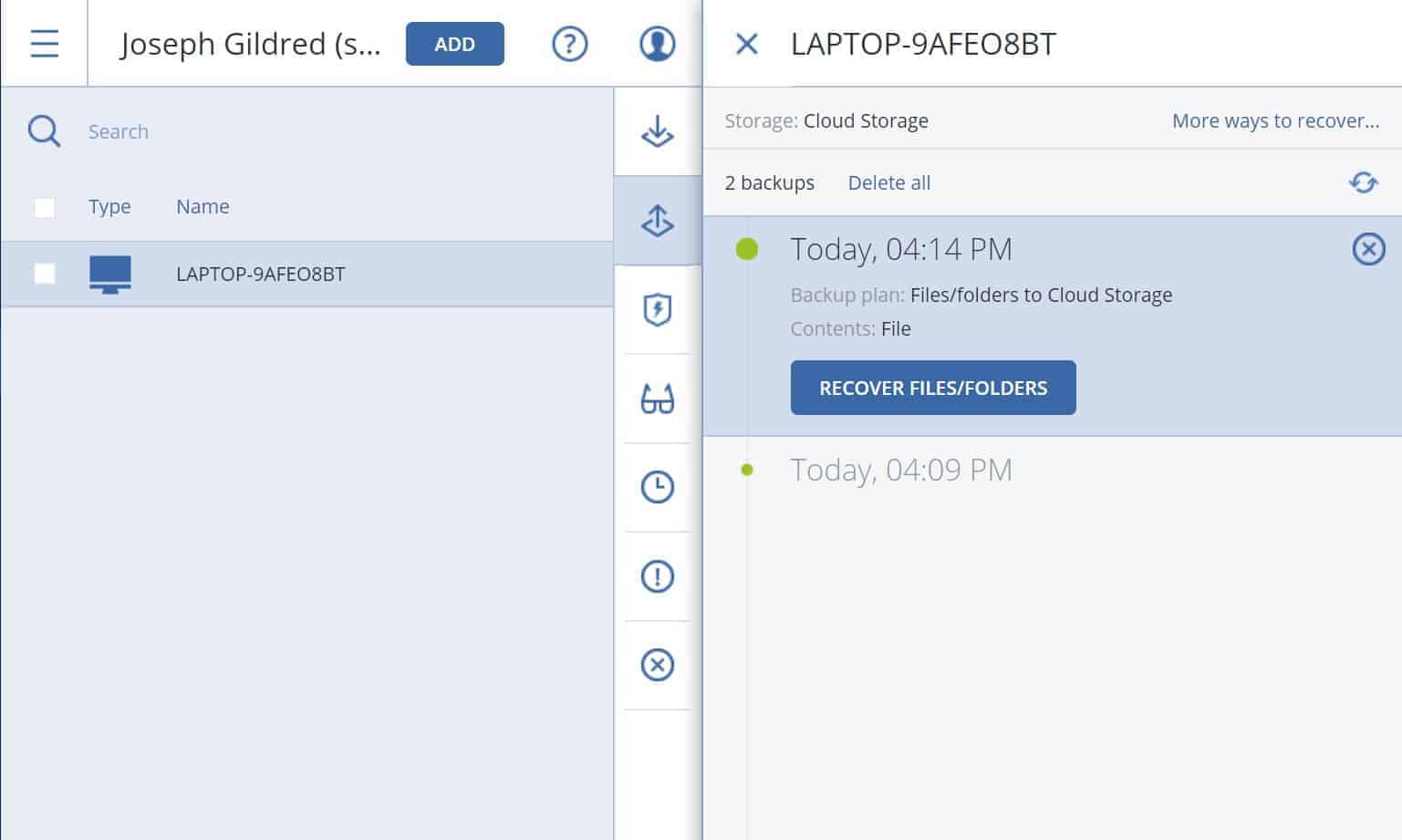Open More ways to recover options

(1275, 119)
